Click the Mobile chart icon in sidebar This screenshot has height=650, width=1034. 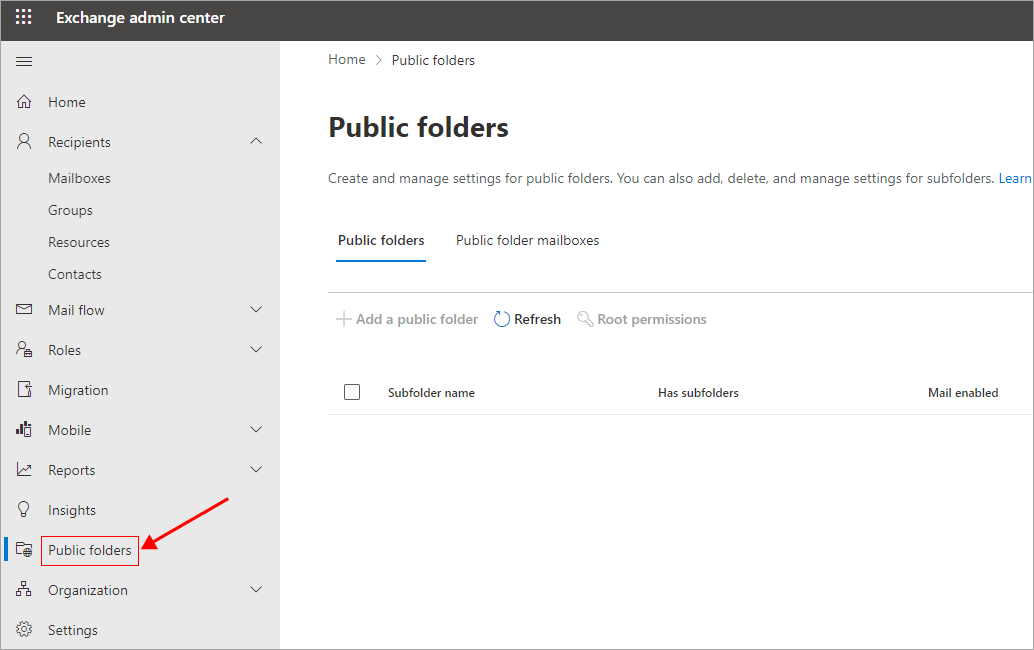[25, 430]
